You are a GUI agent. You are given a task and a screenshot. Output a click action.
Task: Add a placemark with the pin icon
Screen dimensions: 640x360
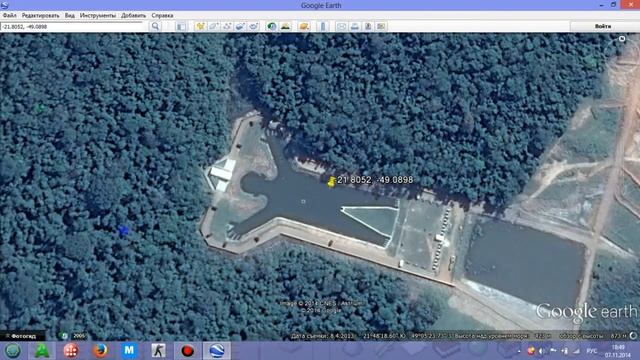coord(200,27)
